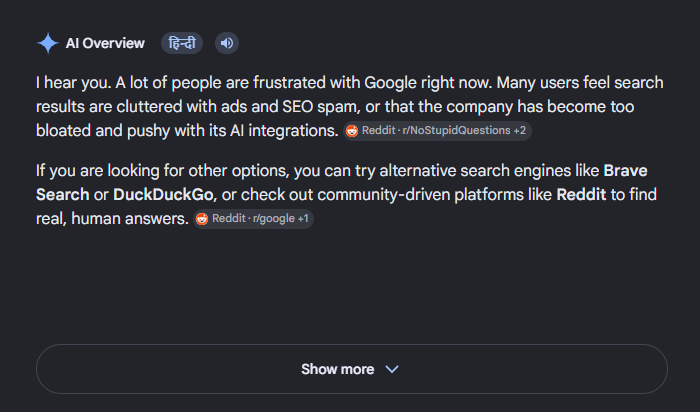Screen dimensions: 700x412
Task: Click the AI Overview sparkle icon
Action: (x=48, y=43)
